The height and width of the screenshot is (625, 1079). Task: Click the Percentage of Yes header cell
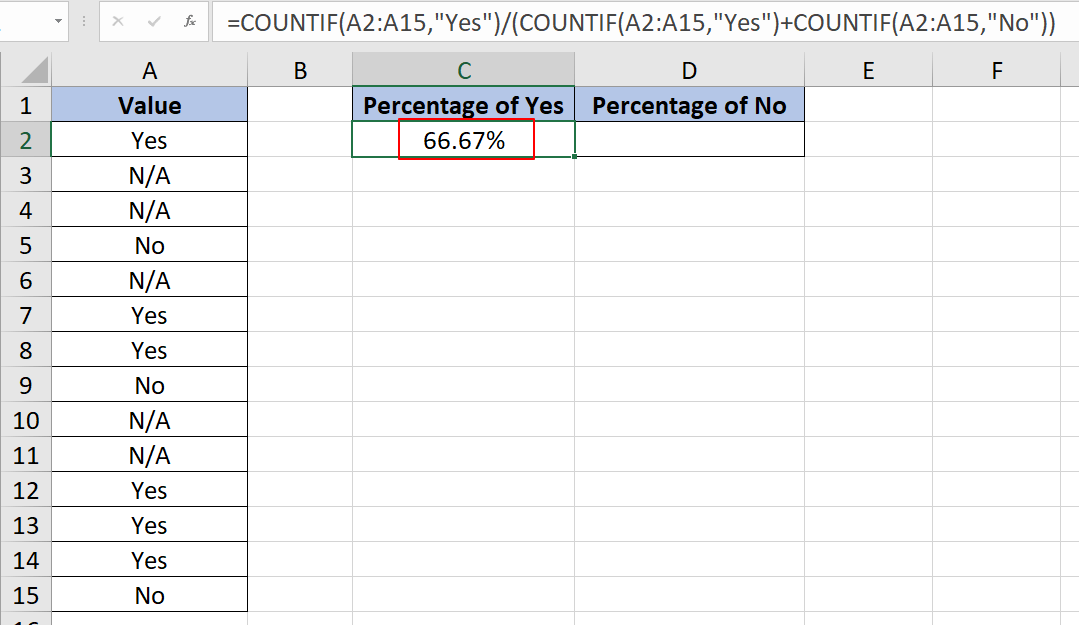(463, 104)
